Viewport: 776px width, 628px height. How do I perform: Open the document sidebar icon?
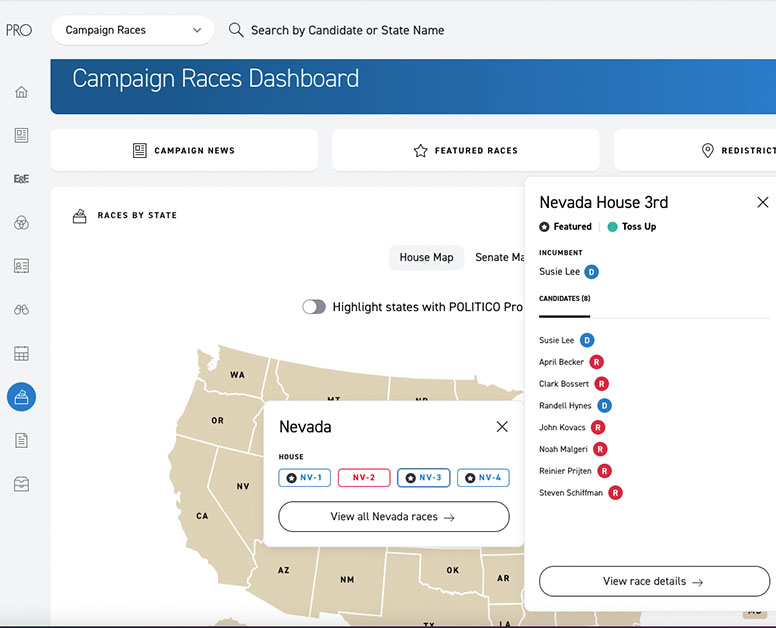click(x=21, y=440)
